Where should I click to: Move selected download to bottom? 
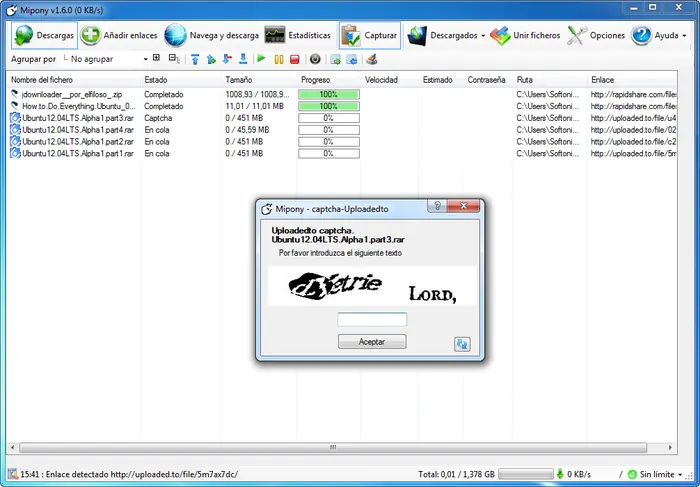tap(243, 59)
